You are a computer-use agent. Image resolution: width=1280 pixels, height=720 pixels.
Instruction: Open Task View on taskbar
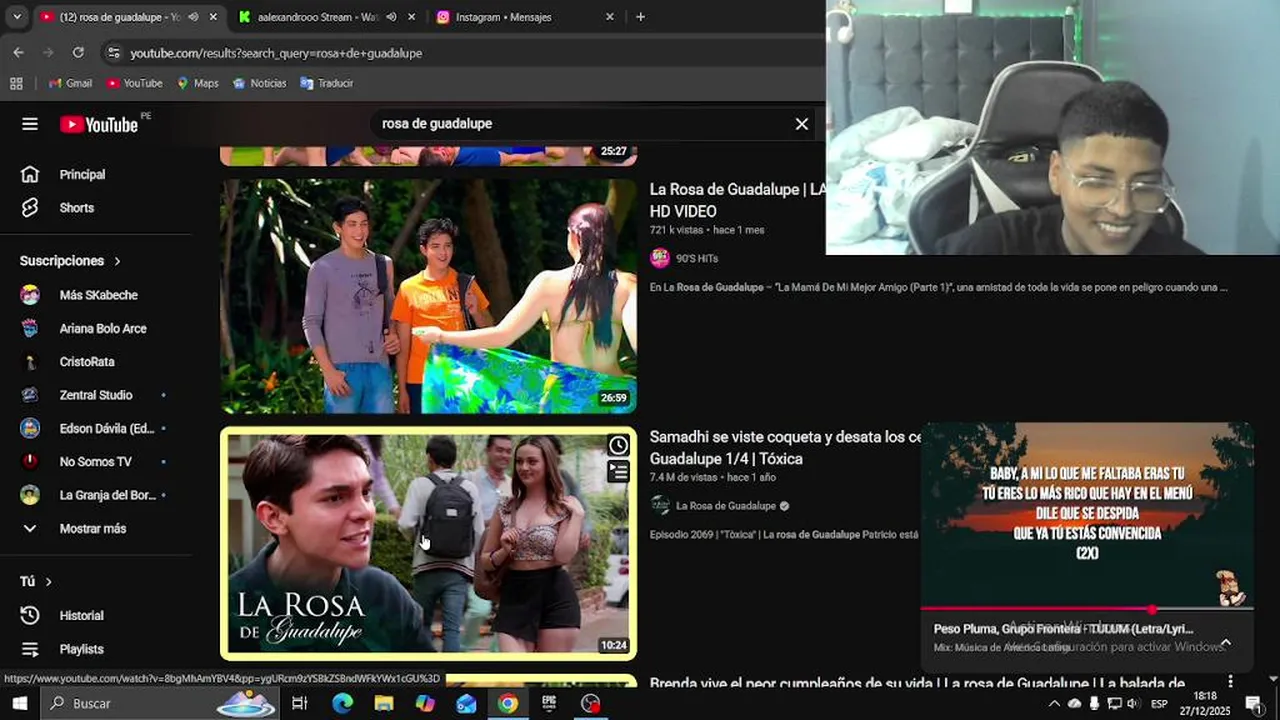point(299,703)
